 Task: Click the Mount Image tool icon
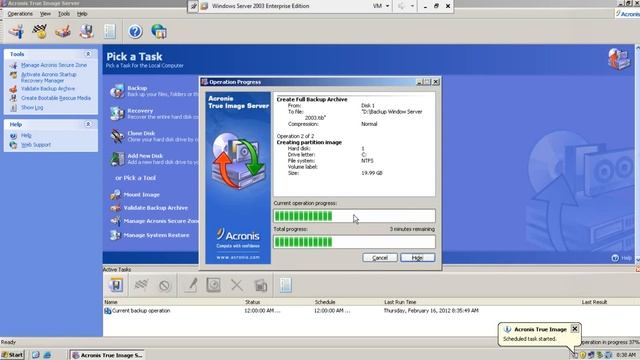coord(116,195)
